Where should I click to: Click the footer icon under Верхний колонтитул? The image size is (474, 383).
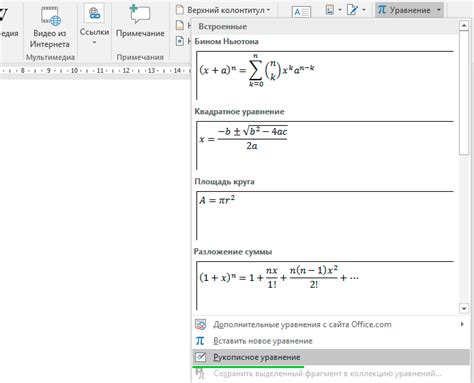(180, 25)
